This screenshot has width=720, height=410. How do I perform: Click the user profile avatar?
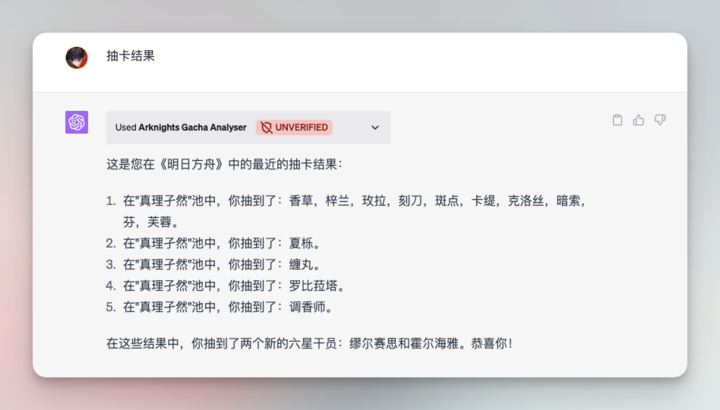[77, 57]
